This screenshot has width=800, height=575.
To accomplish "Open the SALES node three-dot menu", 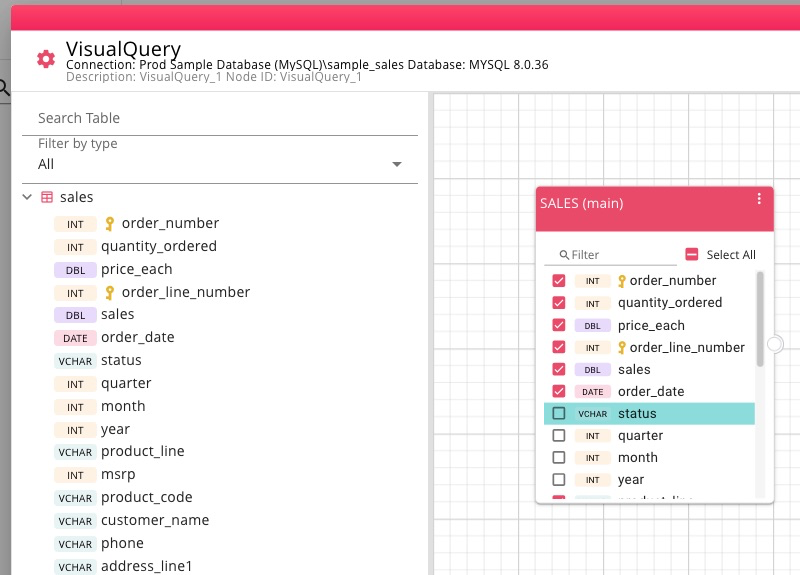I will coord(759,198).
